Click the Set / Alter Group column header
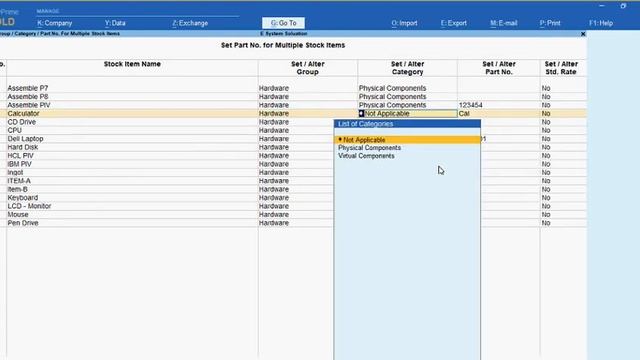 pyautogui.click(x=307, y=68)
